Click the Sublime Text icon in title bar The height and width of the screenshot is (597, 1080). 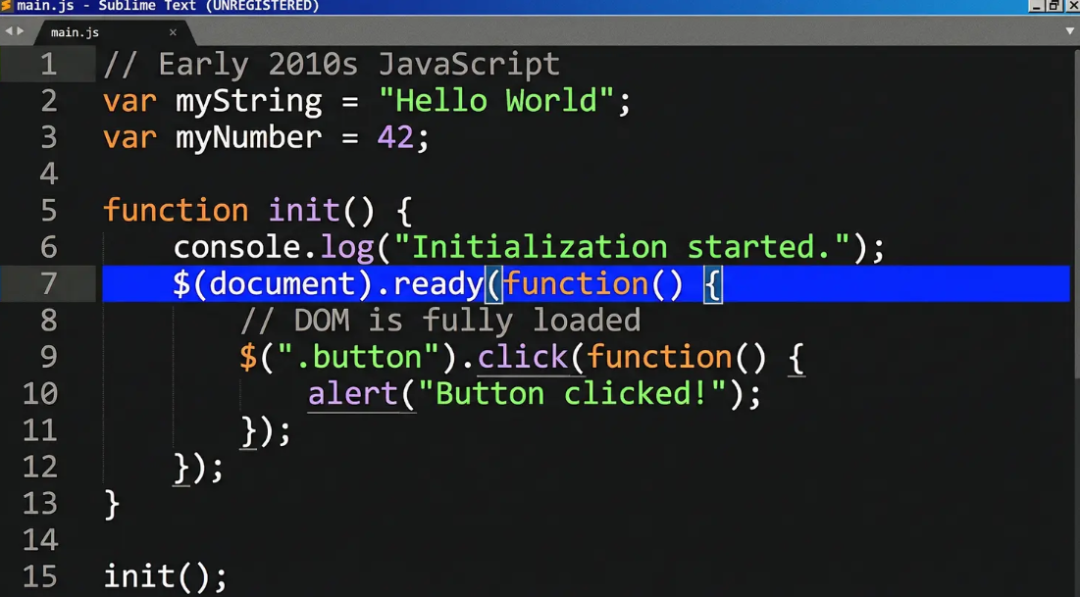8,5
